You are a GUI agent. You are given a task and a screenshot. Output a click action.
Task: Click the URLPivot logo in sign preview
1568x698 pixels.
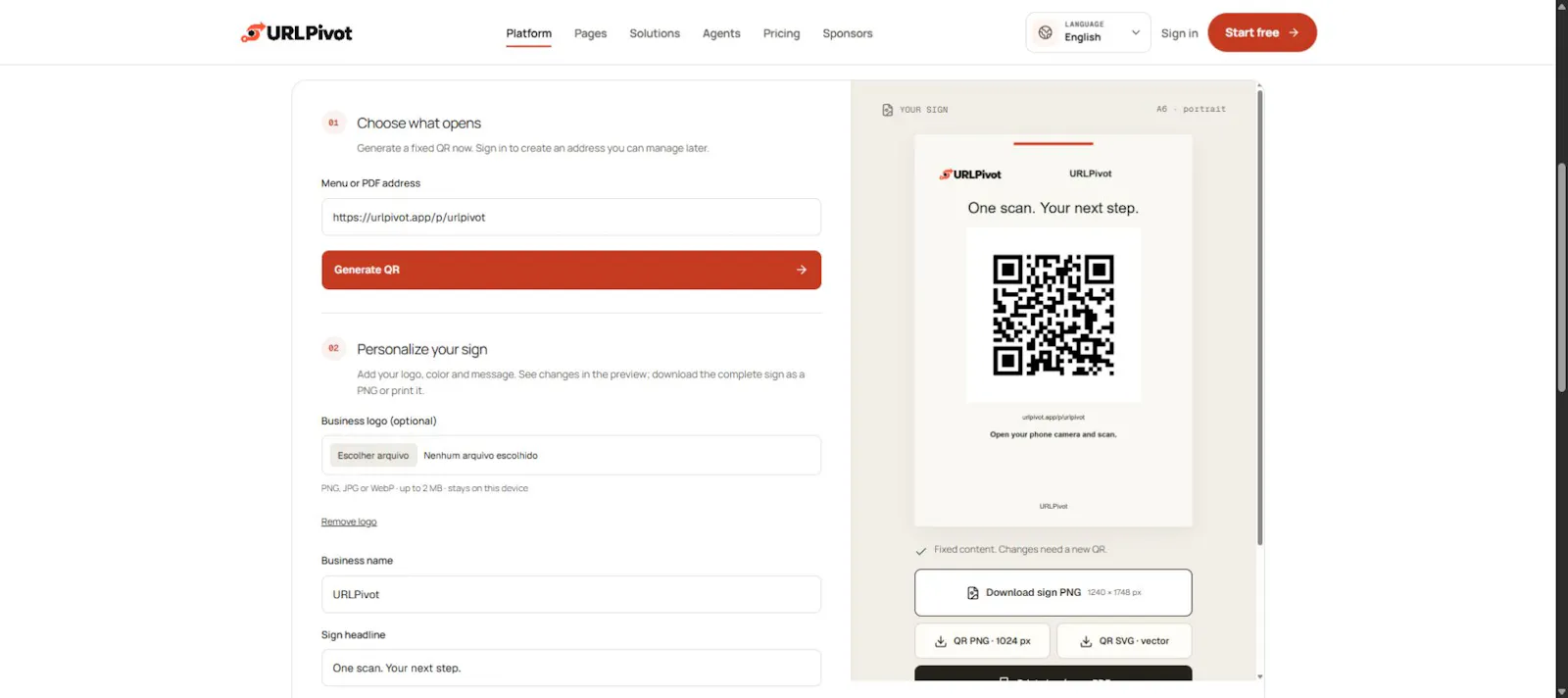pyautogui.click(x=970, y=174)
